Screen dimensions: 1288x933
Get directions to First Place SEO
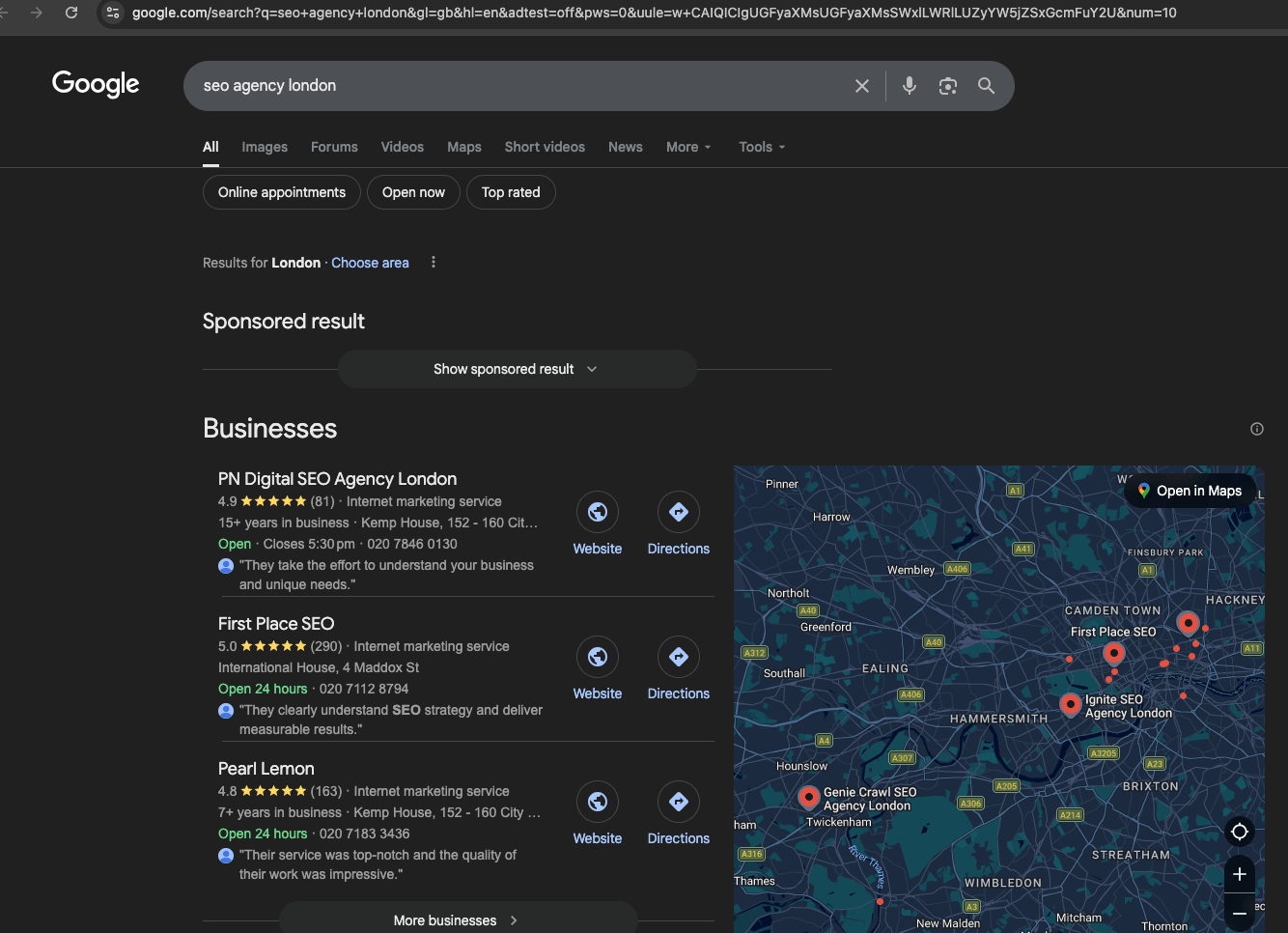click(679, 657)
